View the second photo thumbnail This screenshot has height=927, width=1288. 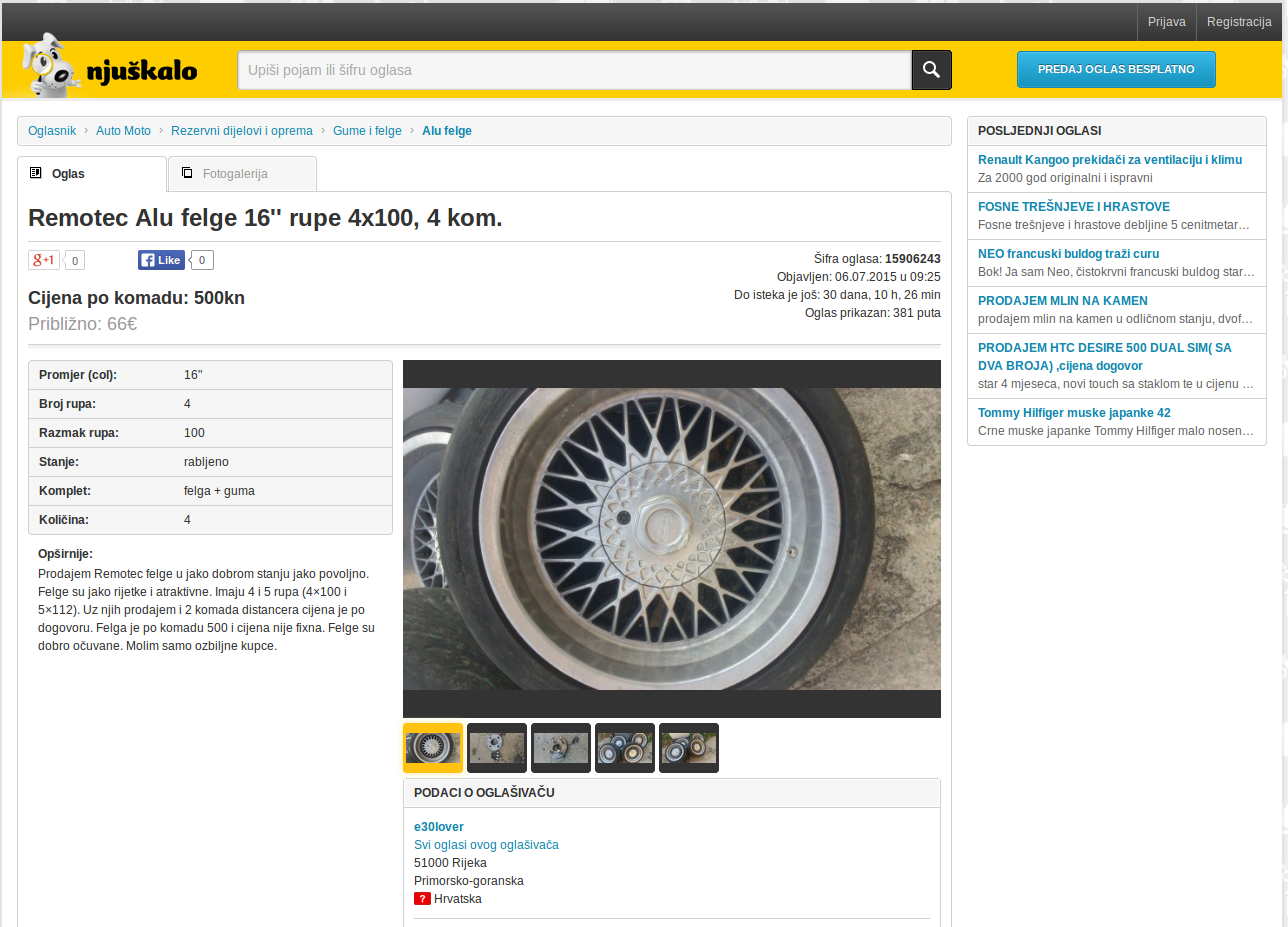pyautogui.click(x=497, y=748)
